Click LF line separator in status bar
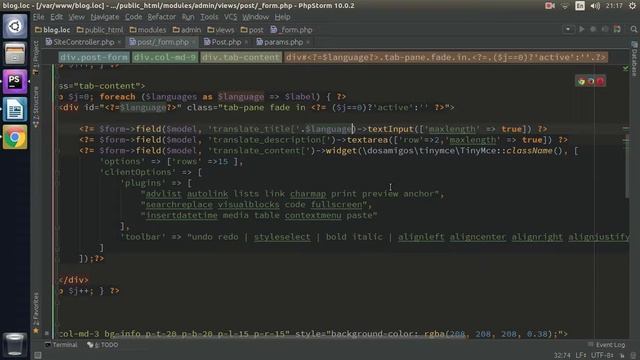Screen dimensions: 640x360 pos(581,356)
